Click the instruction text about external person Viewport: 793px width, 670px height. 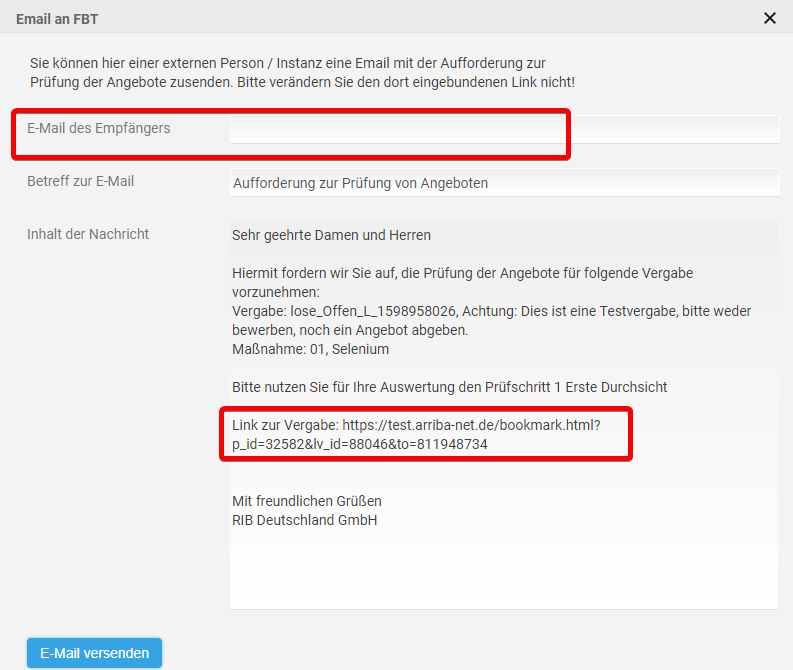tap(301, 72)
